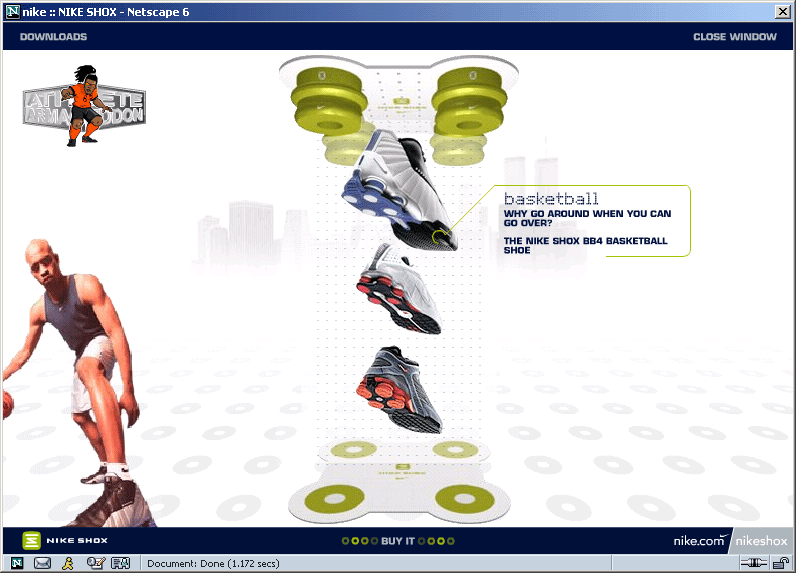
Task: Launch AOL Instant Messenger running man icon
Action: [69, 563]
